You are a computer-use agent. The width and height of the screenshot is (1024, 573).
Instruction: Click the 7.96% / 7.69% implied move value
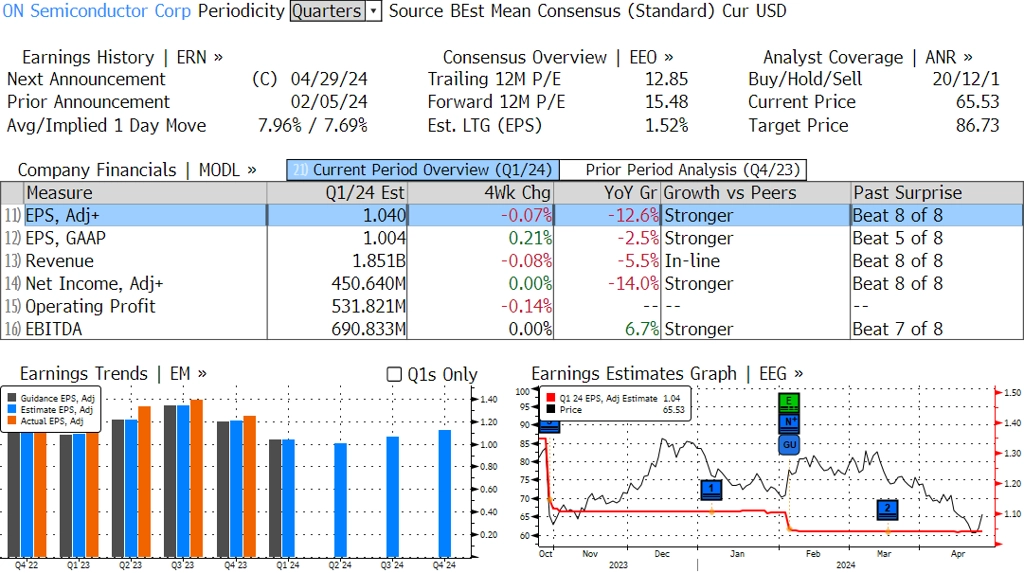click(313, 125)
